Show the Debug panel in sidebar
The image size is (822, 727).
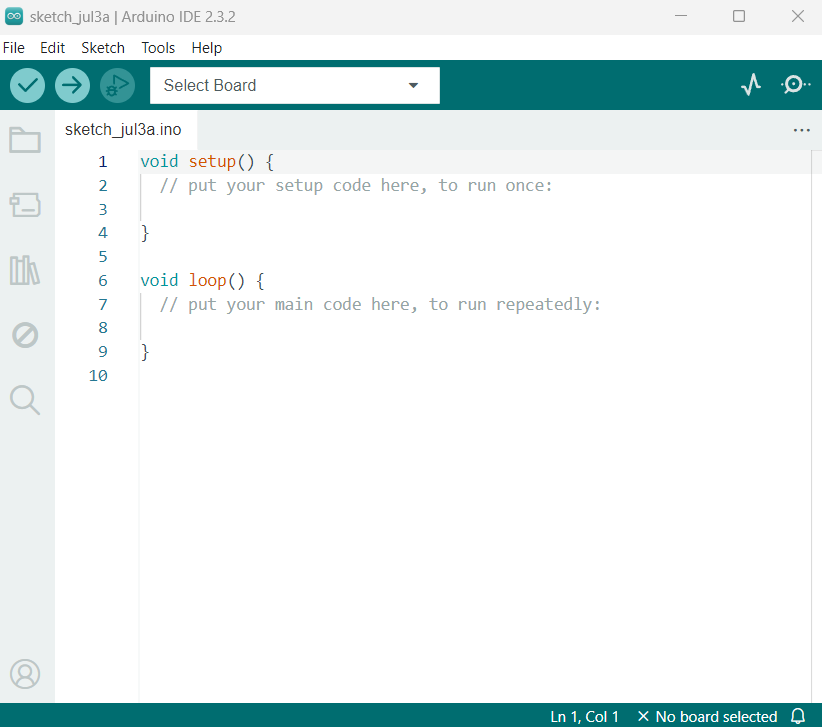[25, 335]
